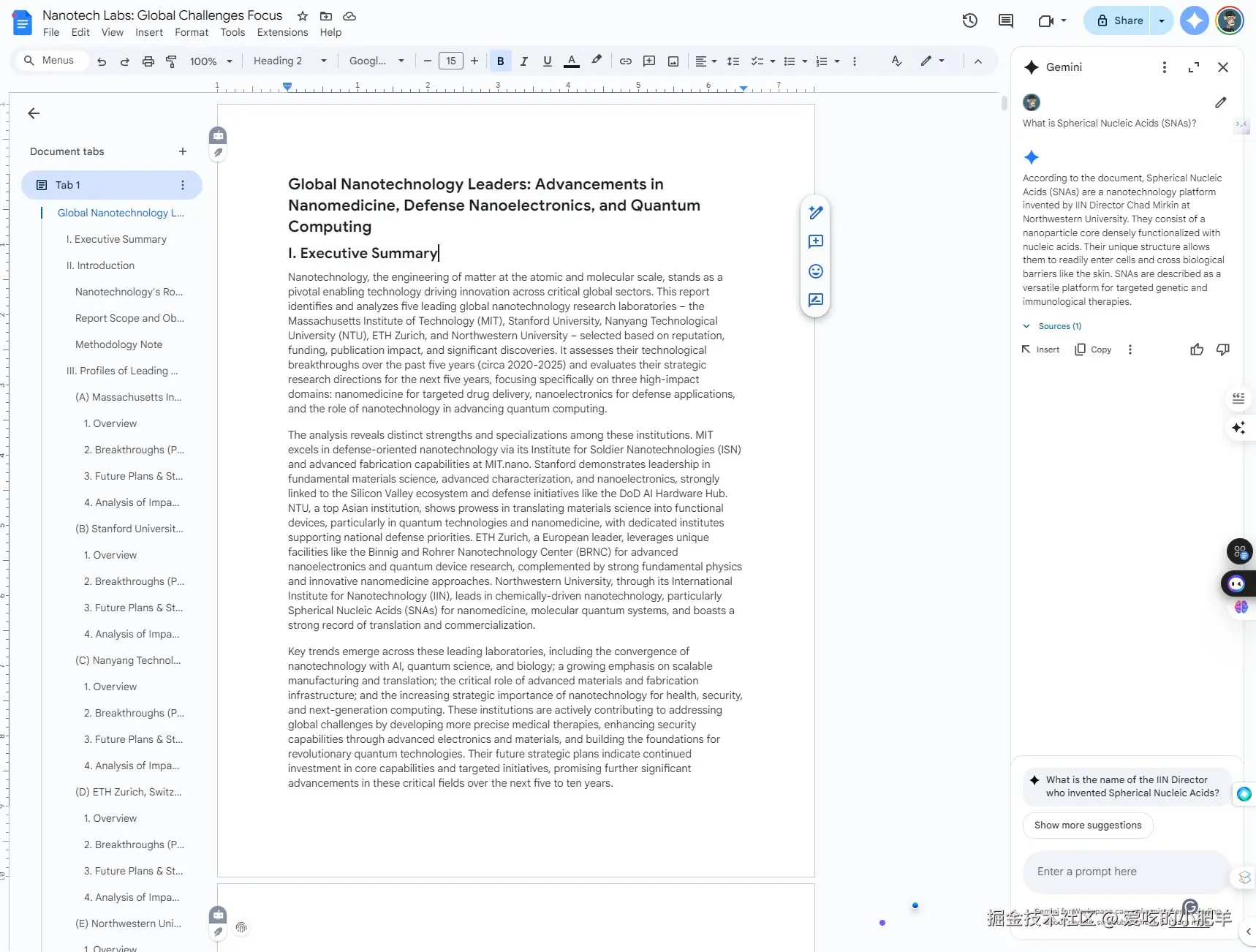This screenshot has width=1256, height=952.
Task: Open line and paragraph spacing options
Action: [733, 61]
